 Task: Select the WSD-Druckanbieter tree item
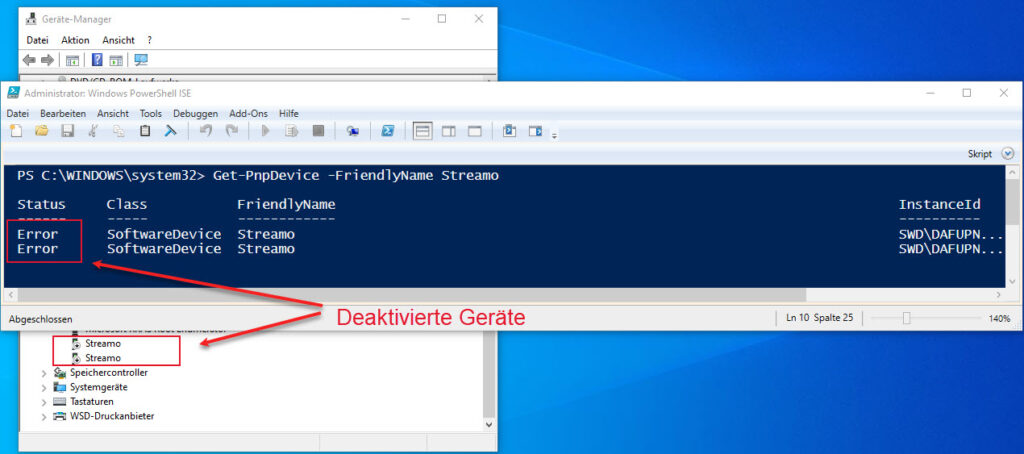click(x=112, y=416)
